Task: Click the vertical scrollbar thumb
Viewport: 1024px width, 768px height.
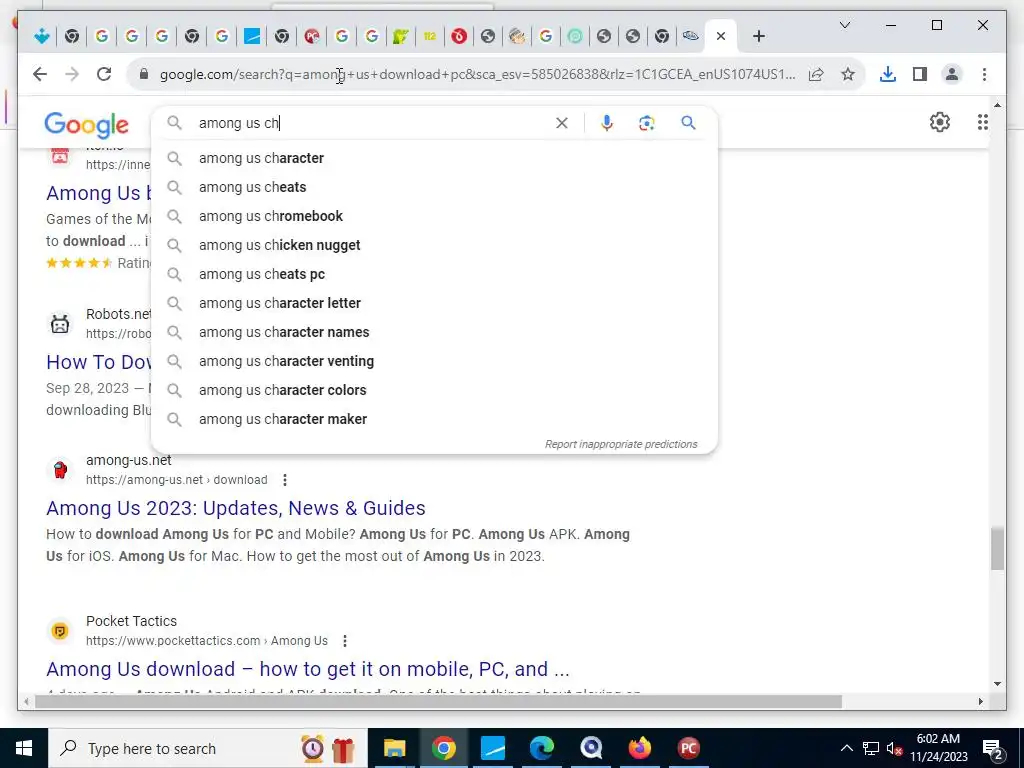Action: coord(997,549)
